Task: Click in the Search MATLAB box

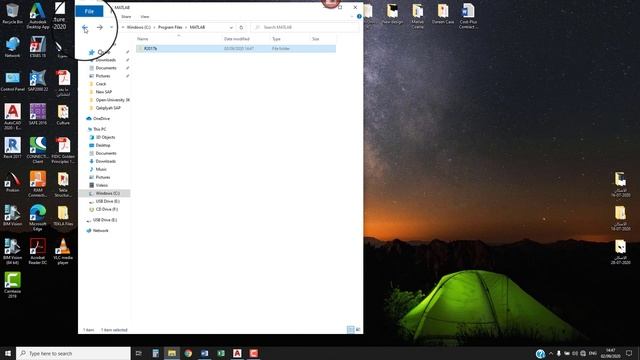Action: pos(306,27)
